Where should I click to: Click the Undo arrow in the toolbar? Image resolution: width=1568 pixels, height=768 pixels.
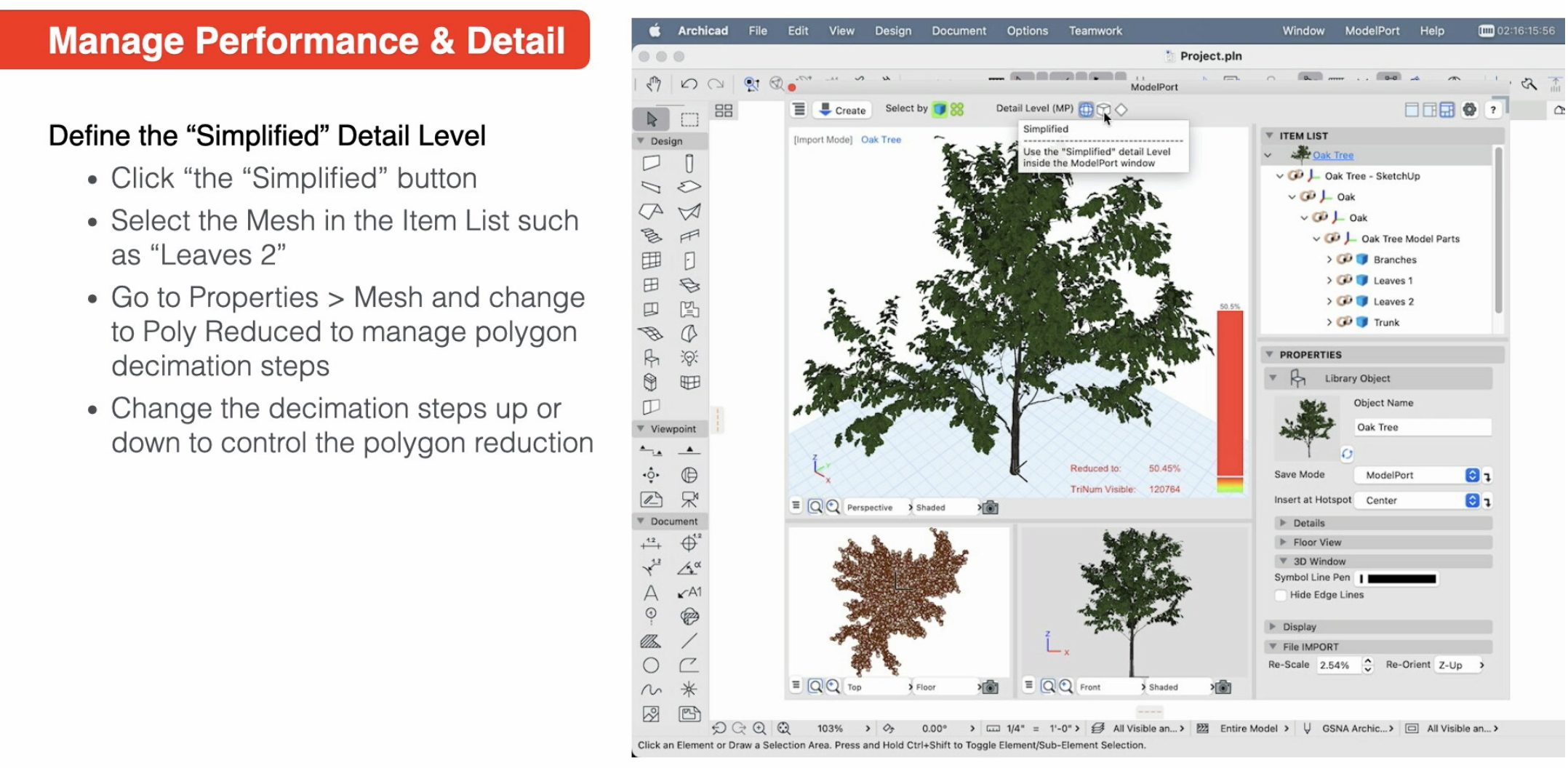(689, 84)
